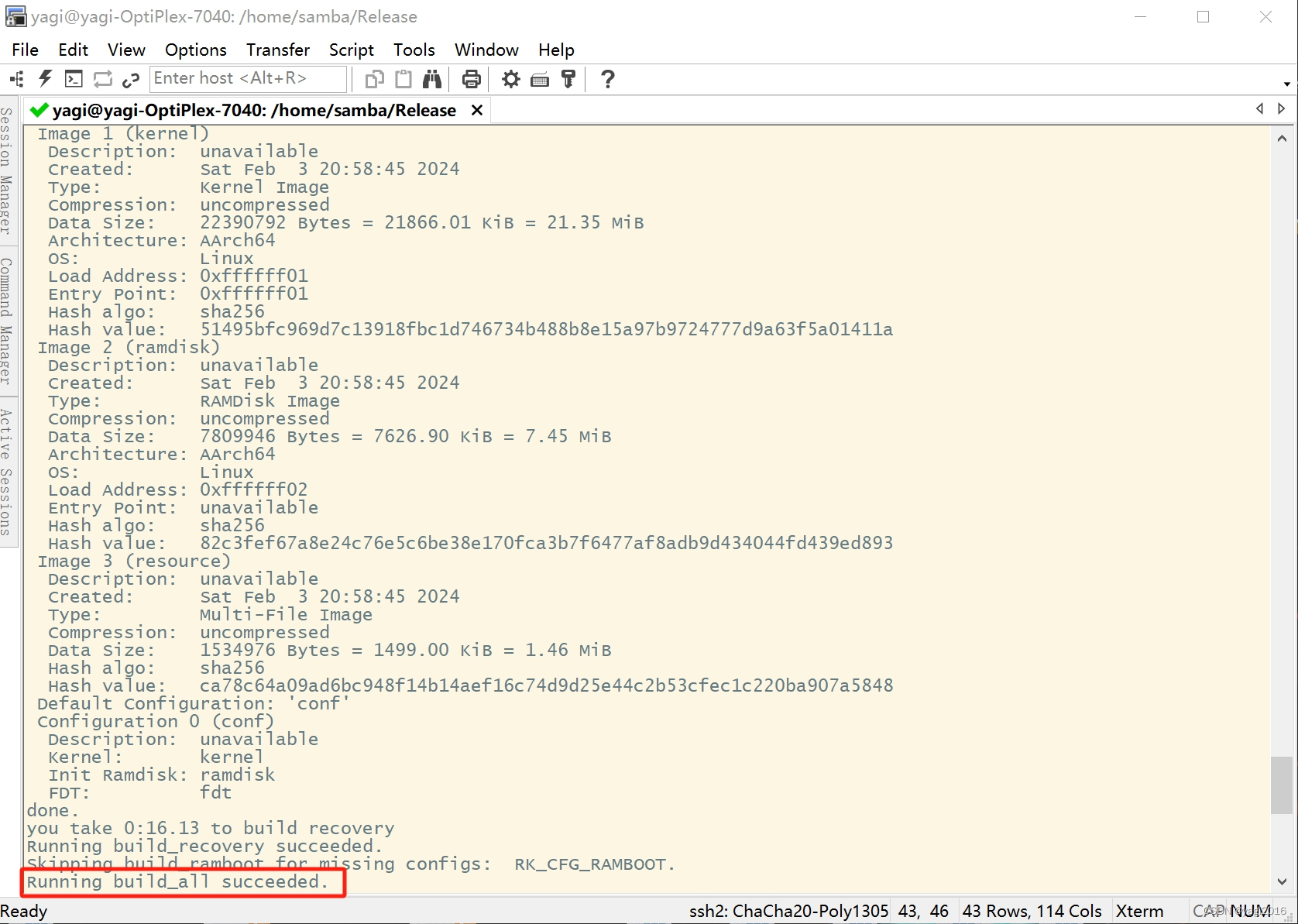Click the Find binoculars icon
The height and width of the screenshot is (924, 1298).
tap(432, 79)
